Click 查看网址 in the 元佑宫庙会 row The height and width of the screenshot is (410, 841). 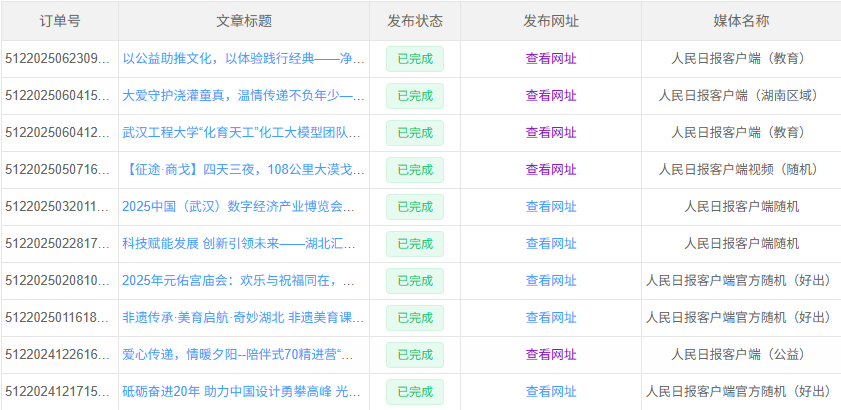[551, 281]
